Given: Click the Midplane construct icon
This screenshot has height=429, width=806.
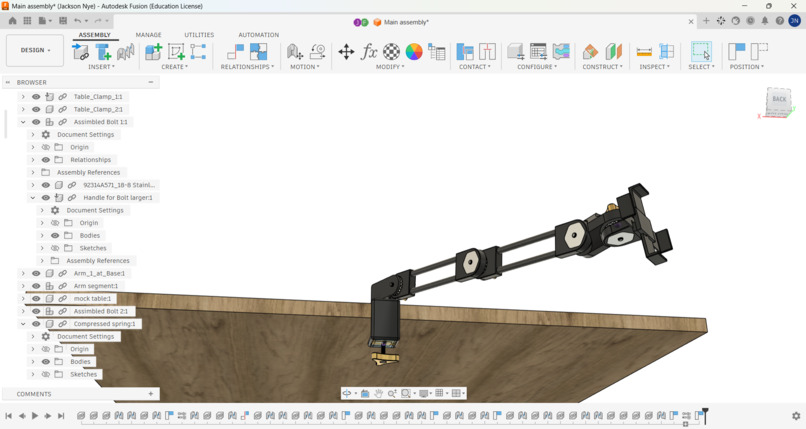Looking at the screenshot, I should coord(613,51).
